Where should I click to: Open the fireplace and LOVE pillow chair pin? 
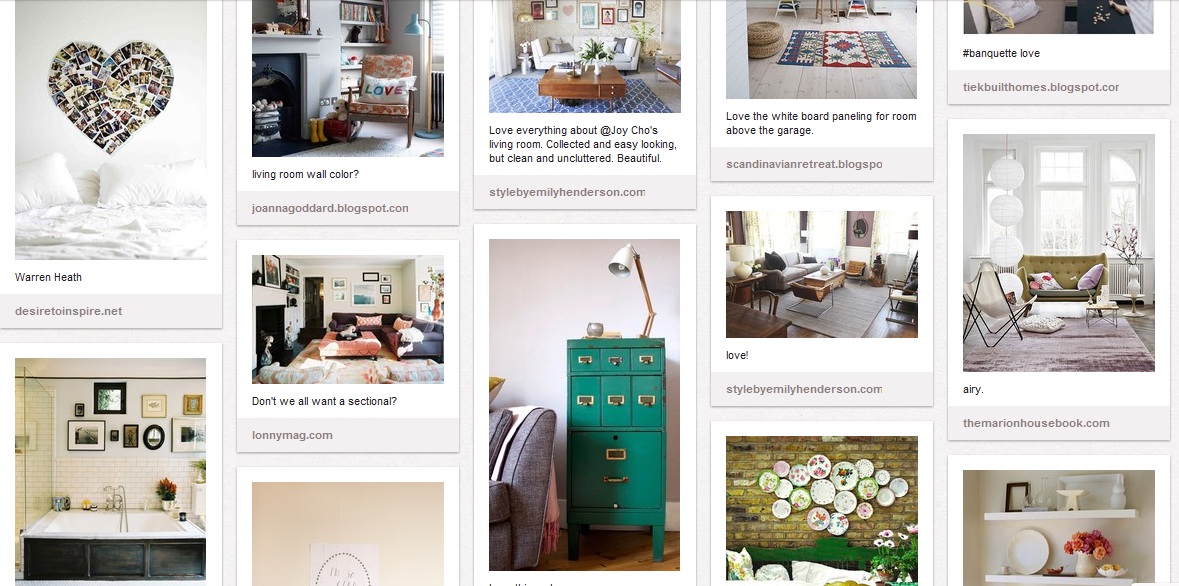pos(347,78)
